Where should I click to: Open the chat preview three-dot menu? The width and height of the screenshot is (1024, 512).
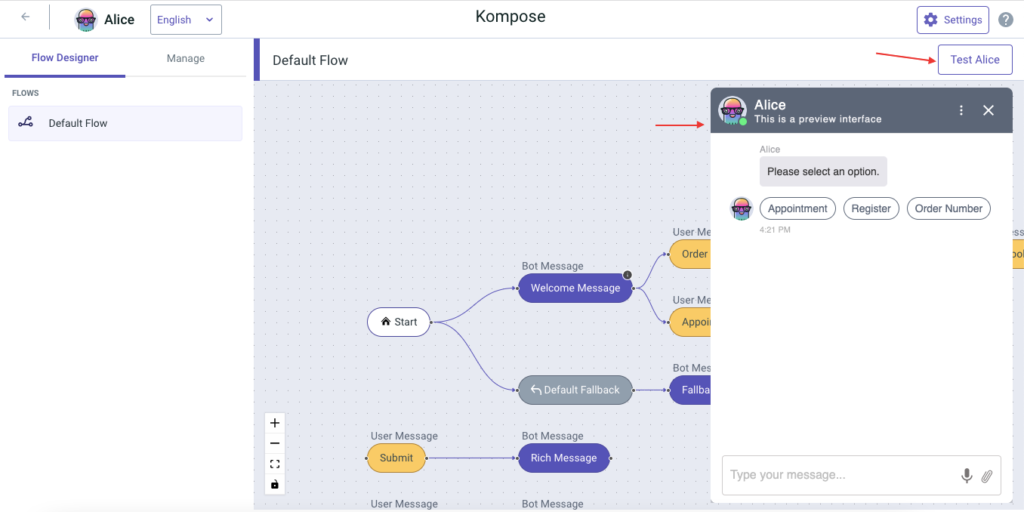(x=961, y=110)
